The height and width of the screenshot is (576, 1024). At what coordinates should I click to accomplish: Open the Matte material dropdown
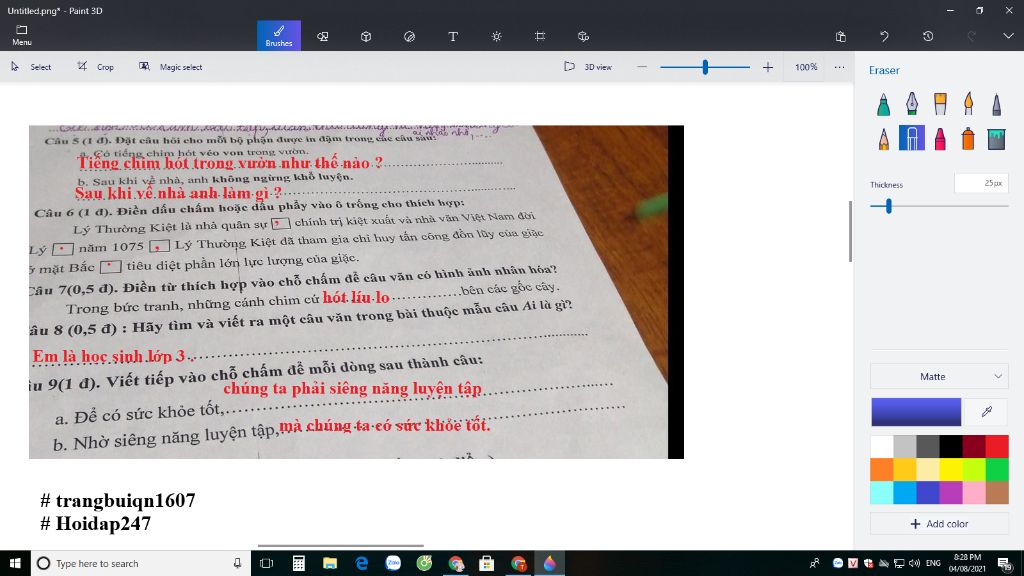(939, 376)
